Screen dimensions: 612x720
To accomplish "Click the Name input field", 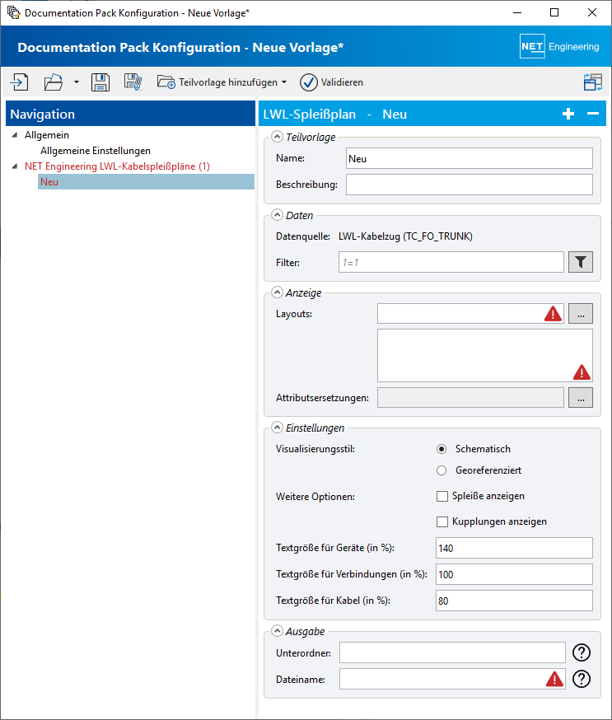I will 469,158.
